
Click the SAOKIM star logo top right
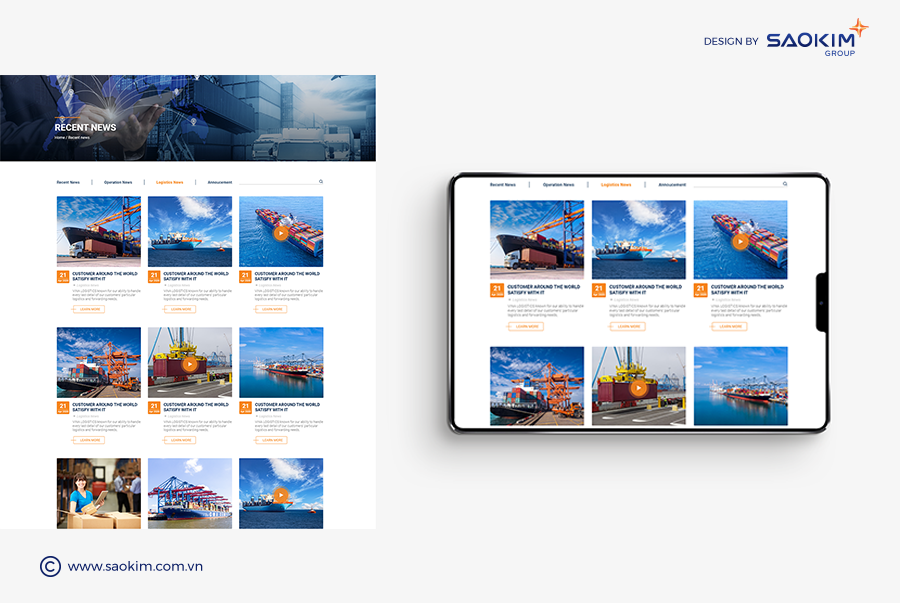(858, 27)
